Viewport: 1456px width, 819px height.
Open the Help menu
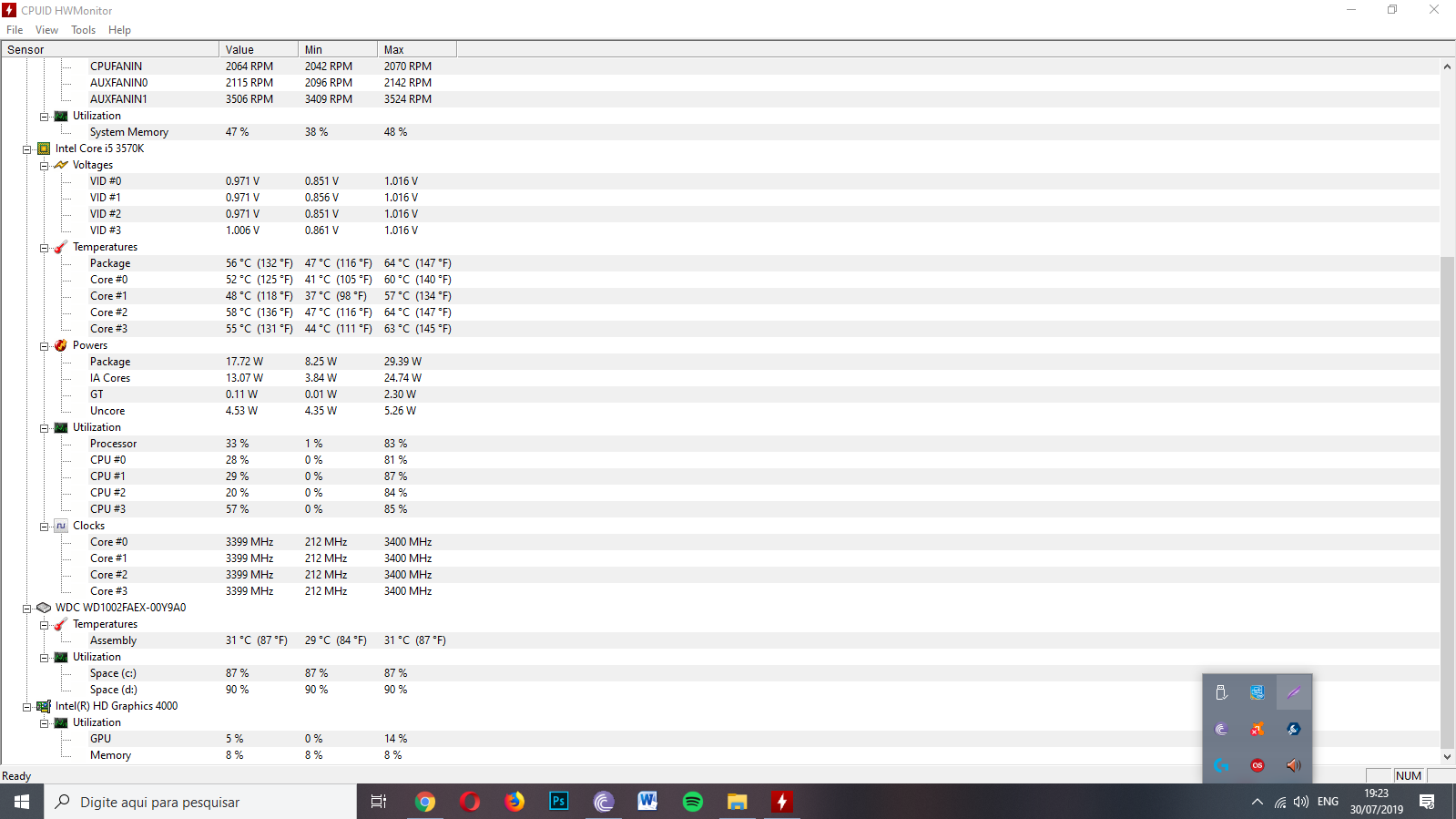pos(119,30)
